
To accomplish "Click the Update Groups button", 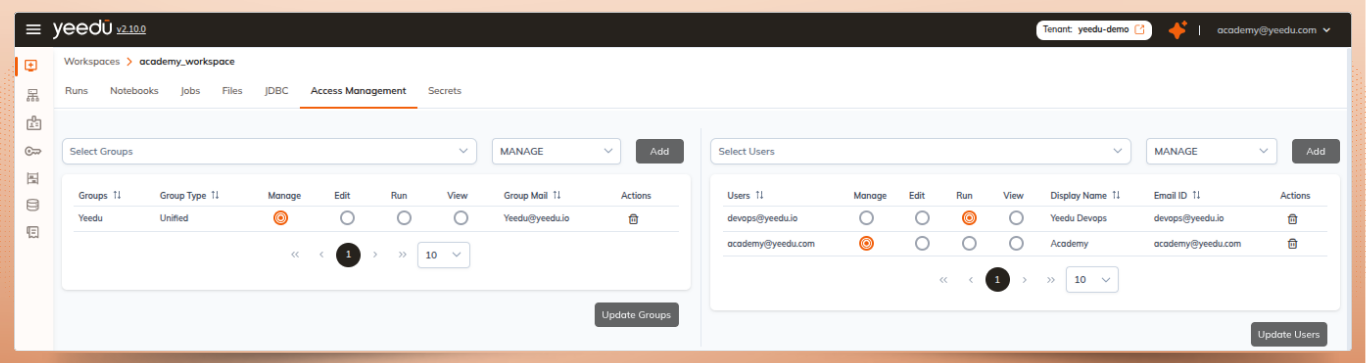I will point(637,315).
